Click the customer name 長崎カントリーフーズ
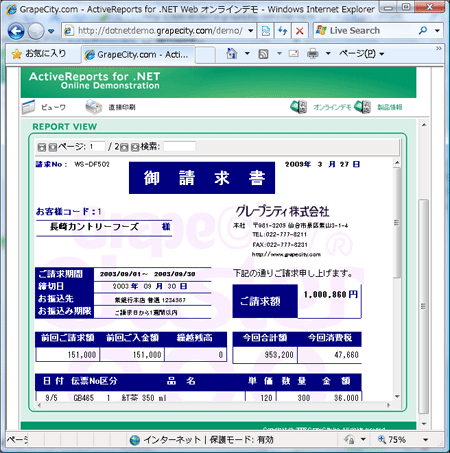Viewport: 450px width, 453px height. [x=94, y=227]
